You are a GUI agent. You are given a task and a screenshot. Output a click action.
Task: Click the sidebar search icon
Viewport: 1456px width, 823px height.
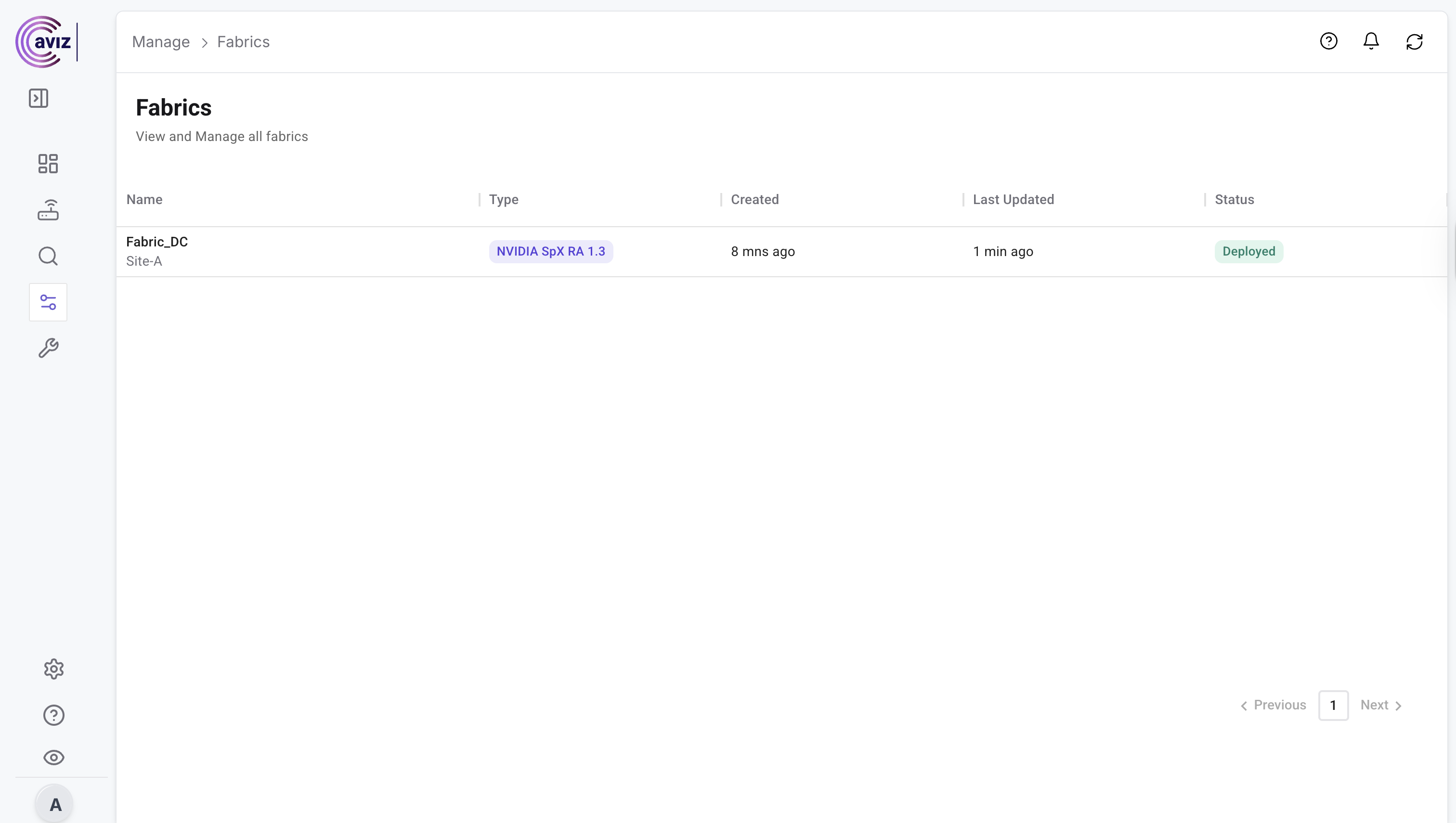coord(48,256)
